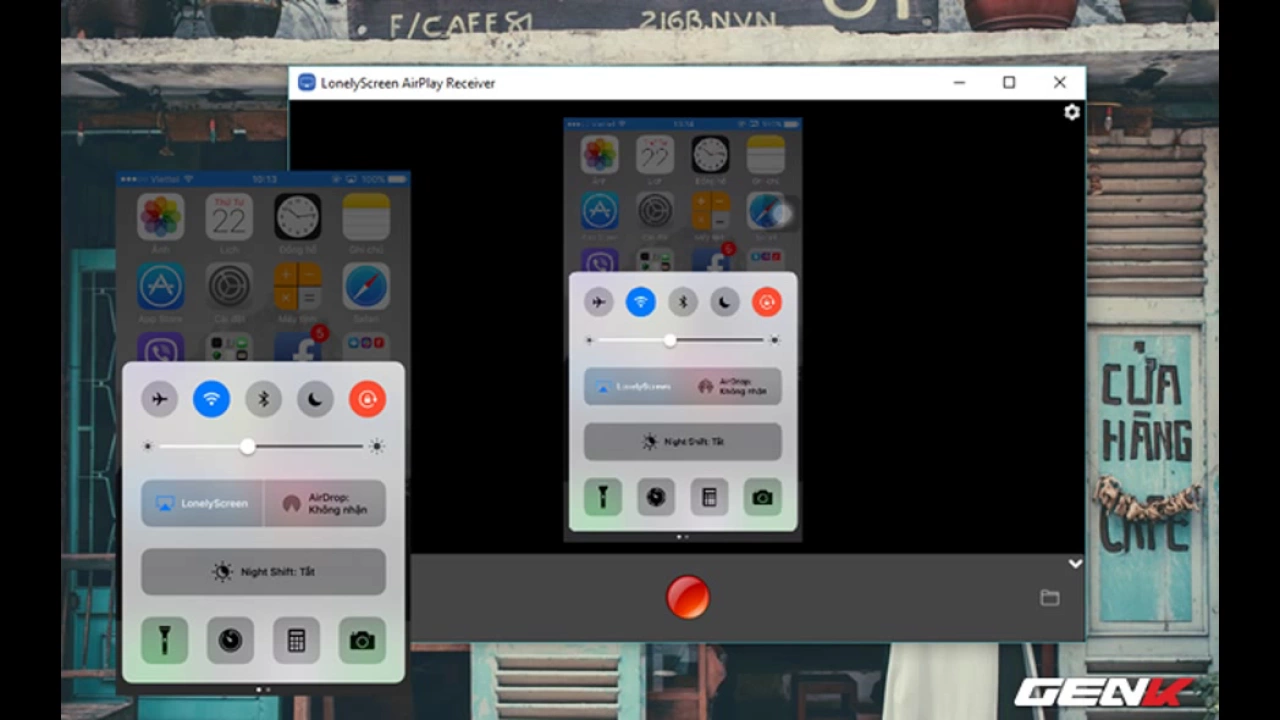Open timer shortcut on left phone
The width and height of the screenshot is (1280, 720).
[230, 641]
